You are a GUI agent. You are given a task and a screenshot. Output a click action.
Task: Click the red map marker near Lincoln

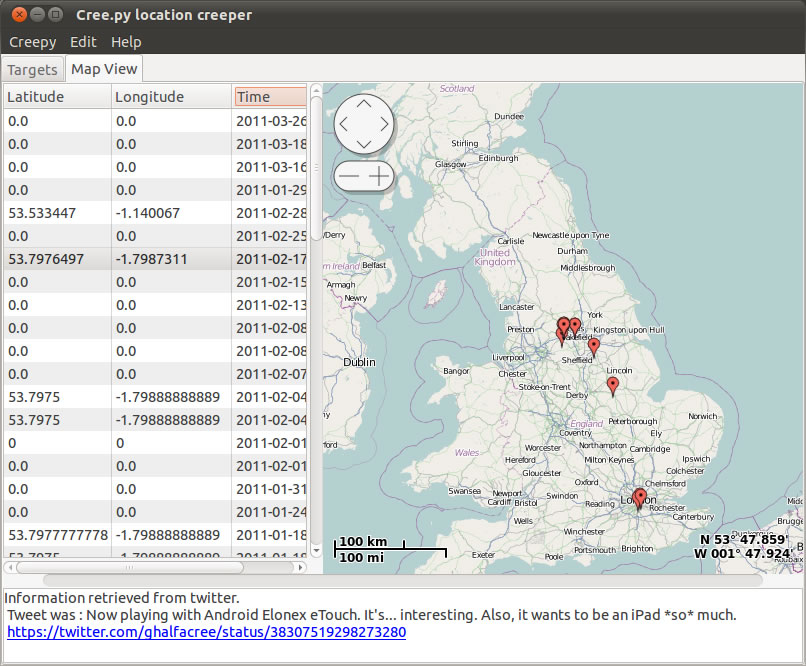pyautogui.click(x=613, y=385)
